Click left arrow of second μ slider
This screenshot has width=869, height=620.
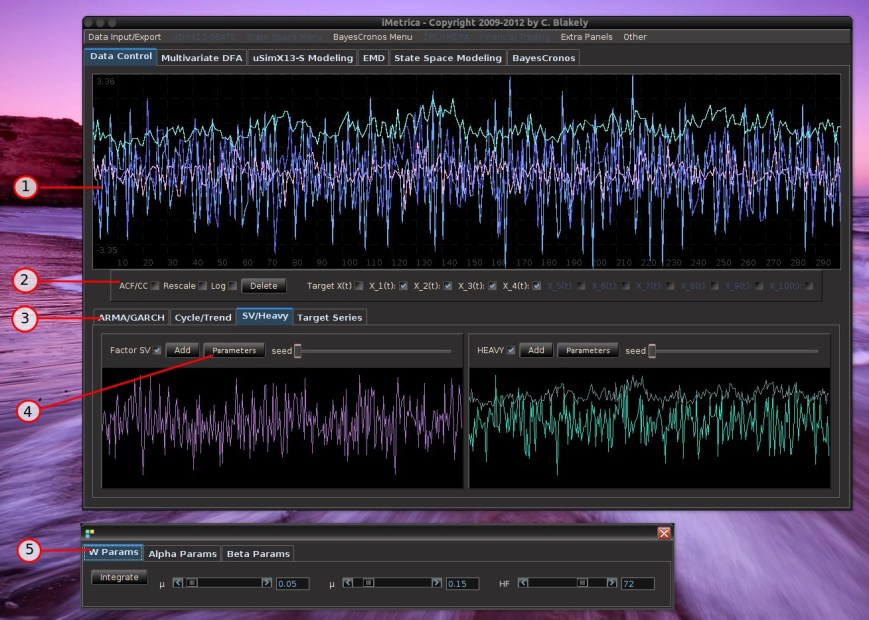350,583
